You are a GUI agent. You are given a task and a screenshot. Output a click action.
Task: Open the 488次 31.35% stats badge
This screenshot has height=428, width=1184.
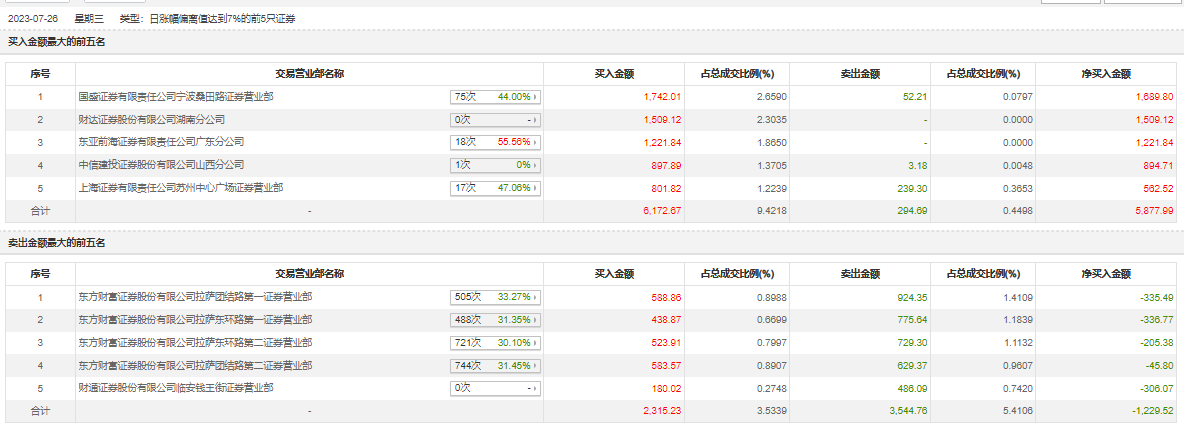pos(495,320)
